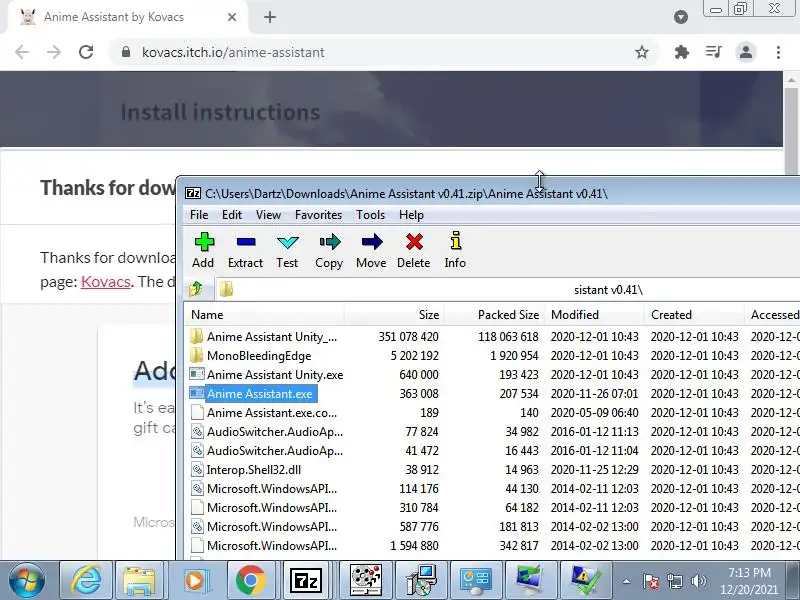The image size is (800, 600).
Task: Open the Info toolbar button
Action: 455,250
